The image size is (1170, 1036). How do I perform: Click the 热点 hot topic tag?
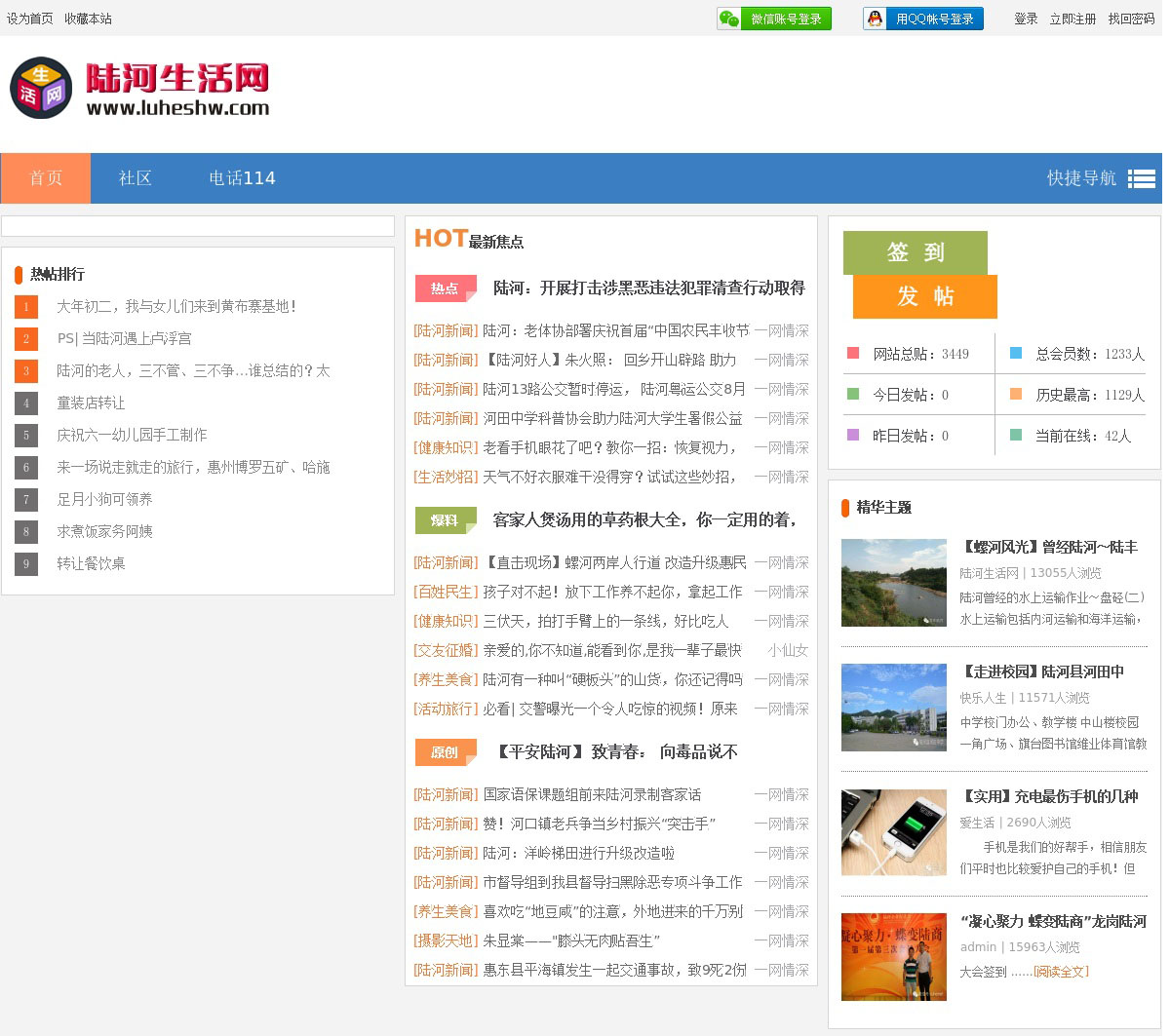coord(445,288)
